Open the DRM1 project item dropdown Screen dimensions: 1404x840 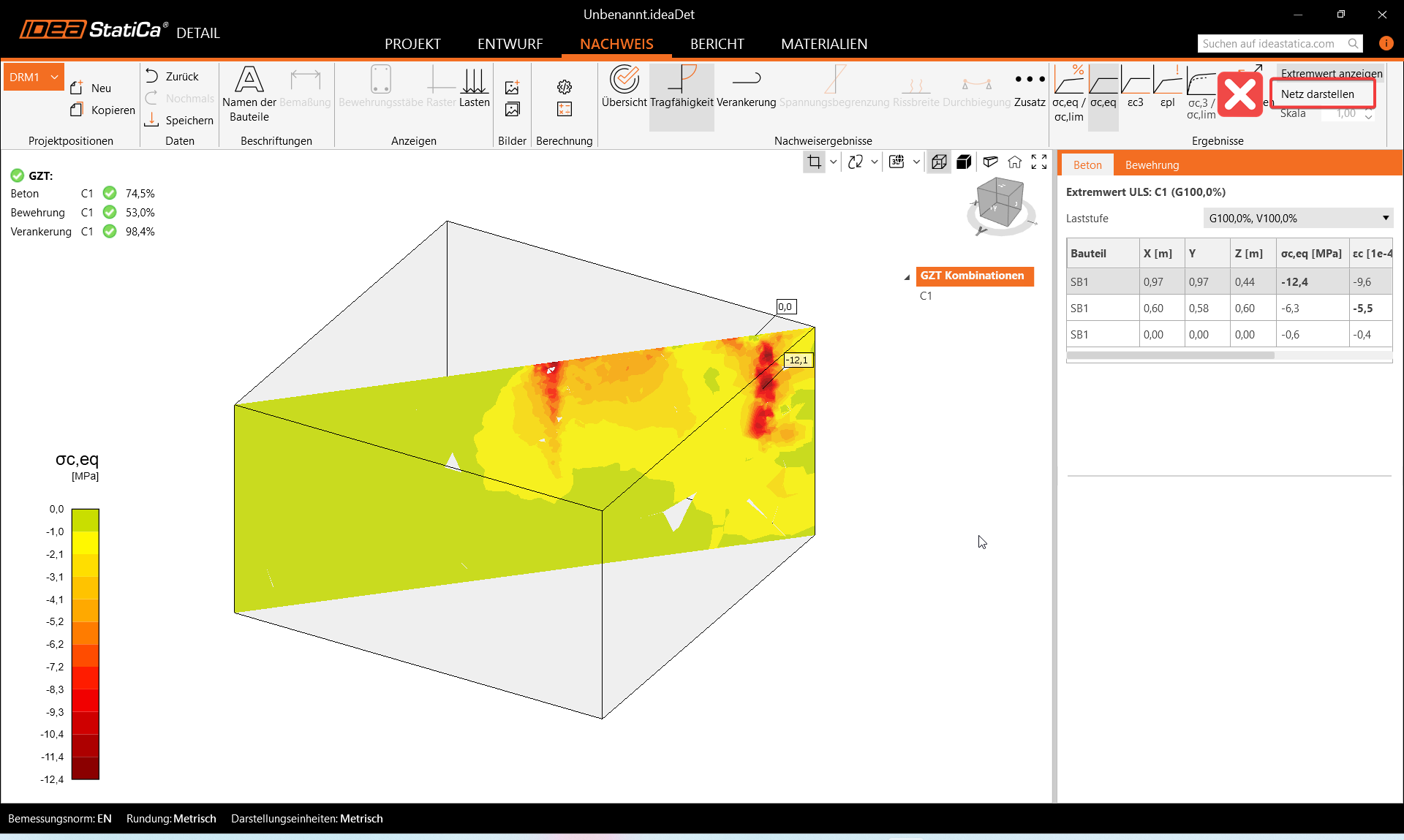tap(54, 77)
